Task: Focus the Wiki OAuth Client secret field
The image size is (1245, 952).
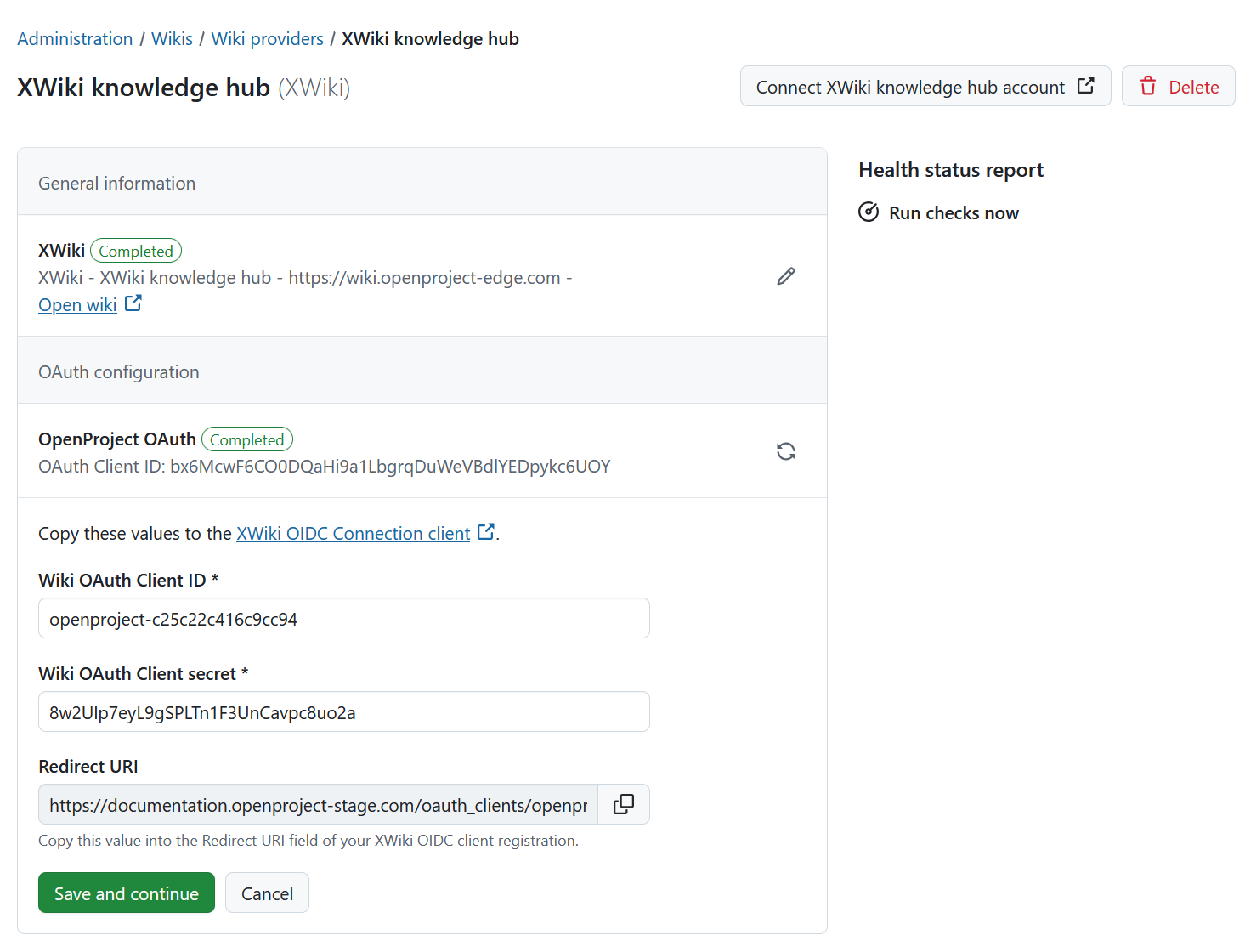Action: [x=344, y=711]
